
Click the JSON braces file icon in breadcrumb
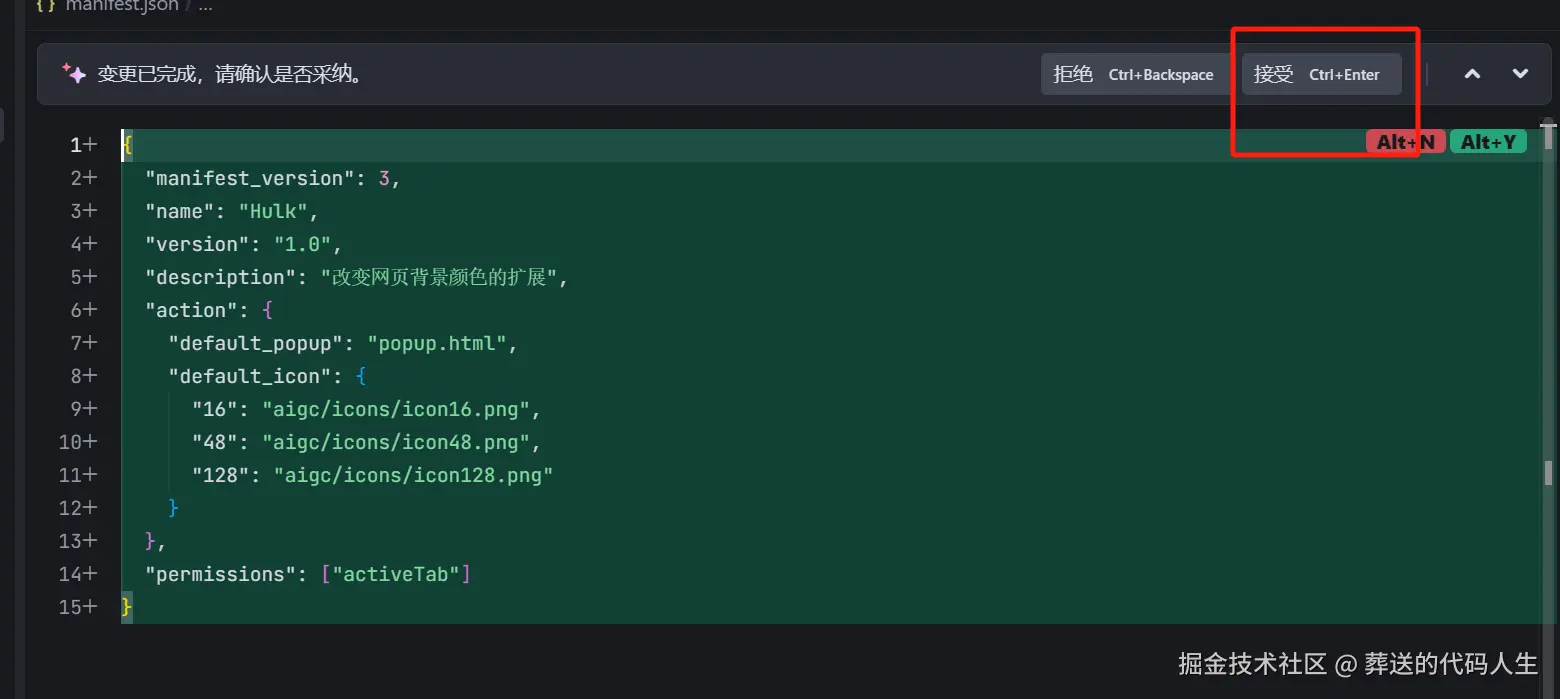[x=45, y=6]
